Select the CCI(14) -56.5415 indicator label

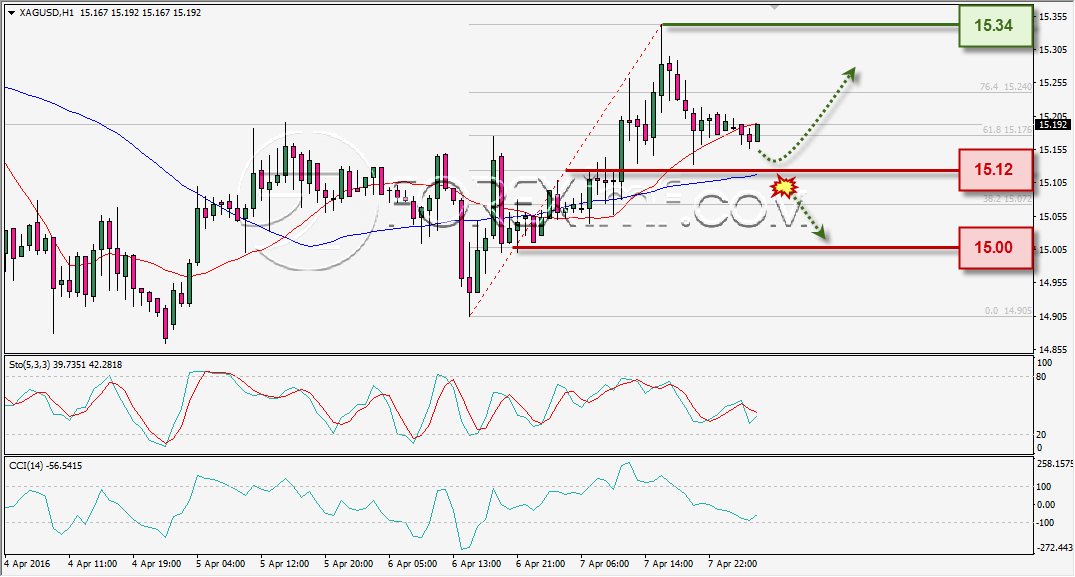tap(45, 465)
